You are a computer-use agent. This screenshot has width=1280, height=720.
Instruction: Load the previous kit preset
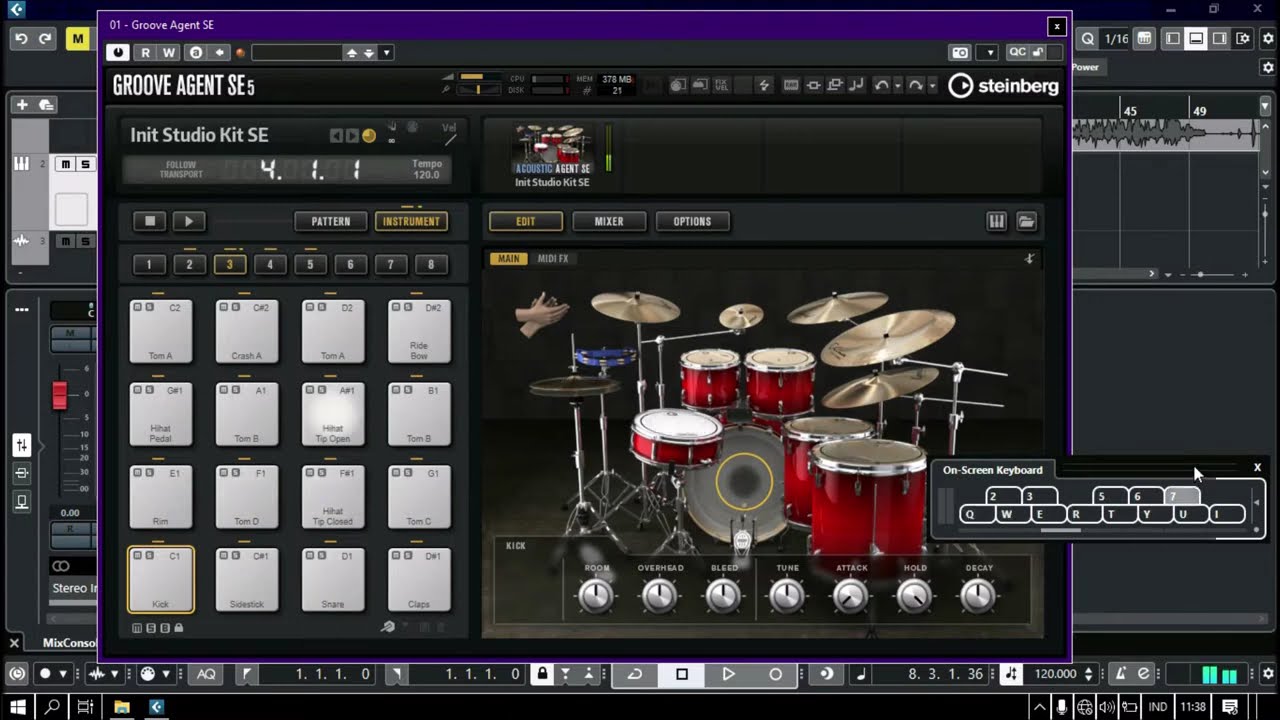336,136
